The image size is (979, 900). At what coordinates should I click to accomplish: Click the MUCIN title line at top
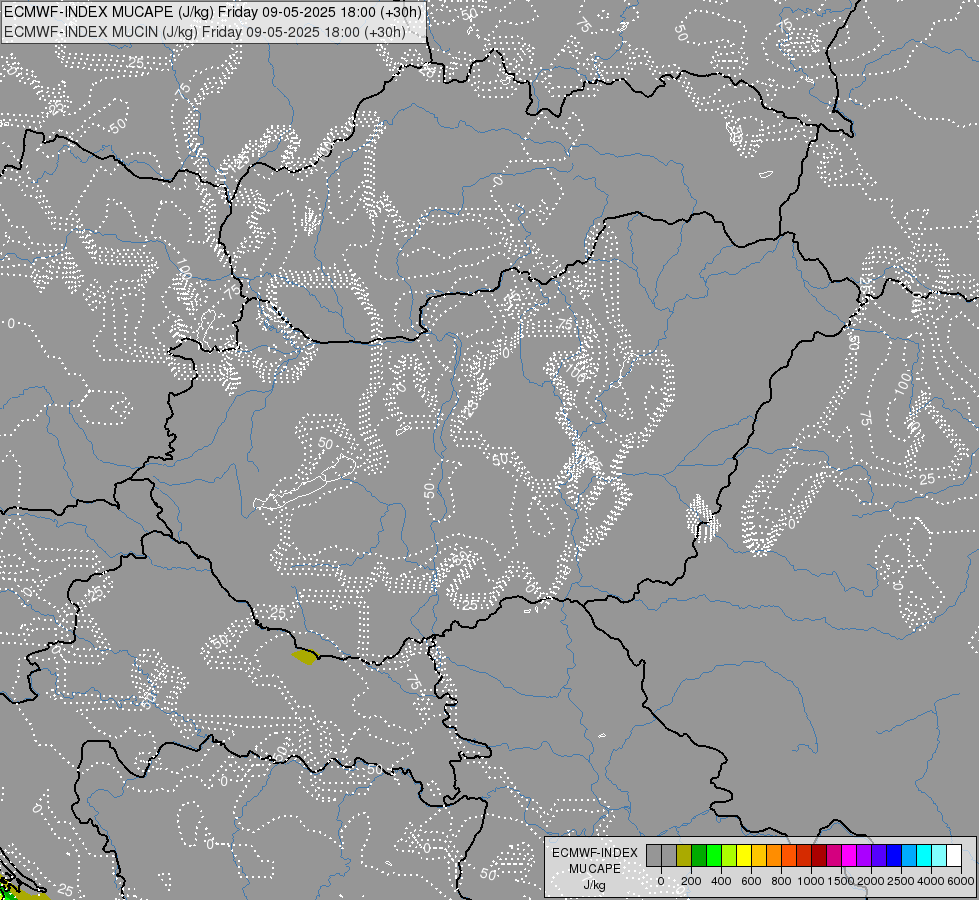point(204,31)
